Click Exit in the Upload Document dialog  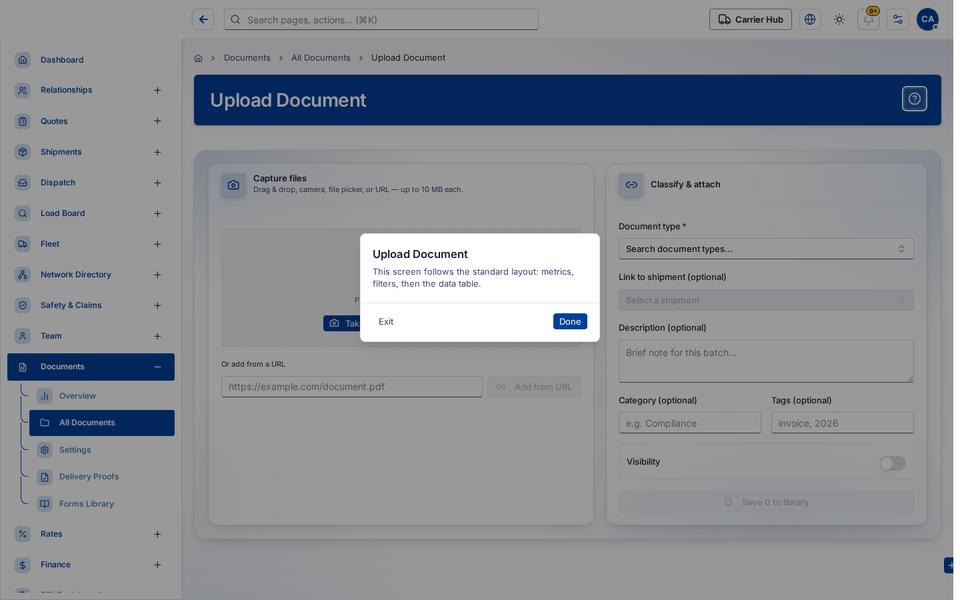coord(386,322)
